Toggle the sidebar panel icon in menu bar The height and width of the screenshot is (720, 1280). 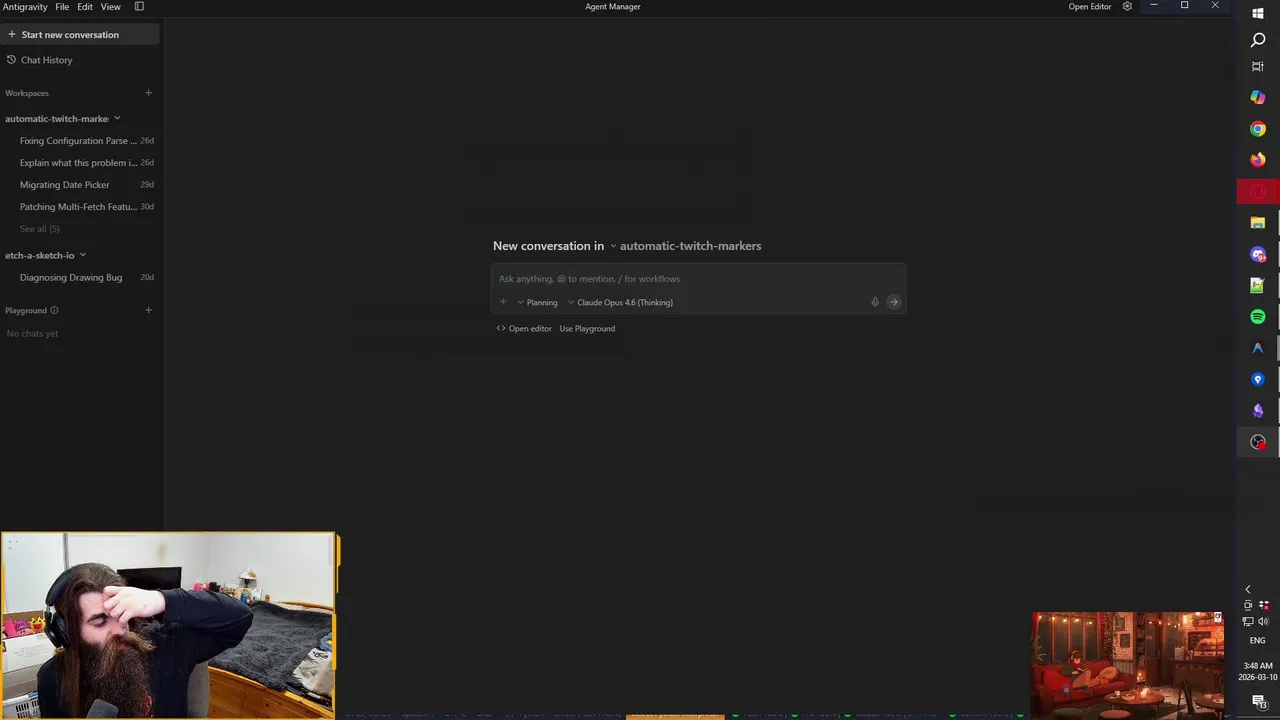click(x=139, y=7)
